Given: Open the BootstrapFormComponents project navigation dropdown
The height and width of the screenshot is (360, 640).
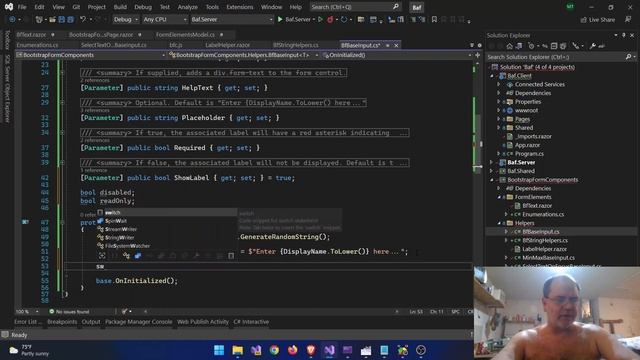Looking at the screenshot, I should tap(91, 55).
